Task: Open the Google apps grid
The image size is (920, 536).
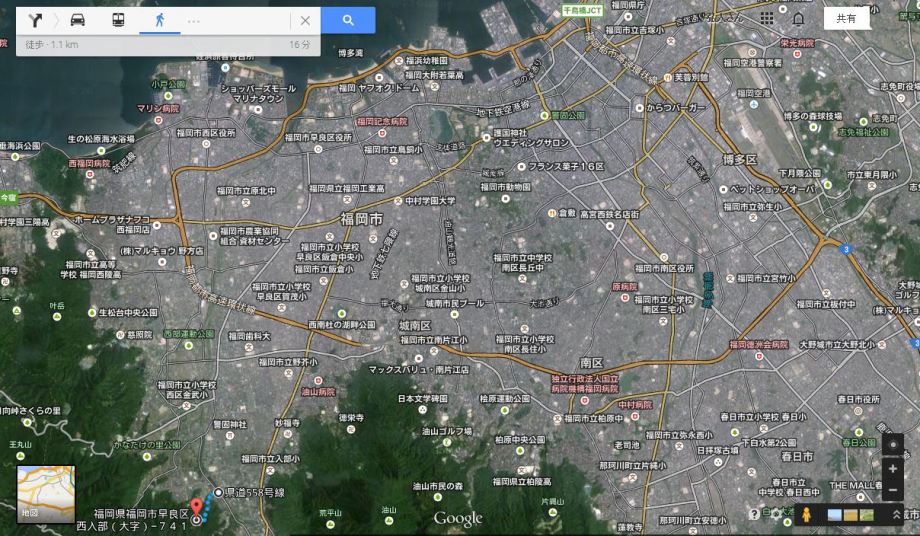Action: pyautogui.click(x=767, y=18)
